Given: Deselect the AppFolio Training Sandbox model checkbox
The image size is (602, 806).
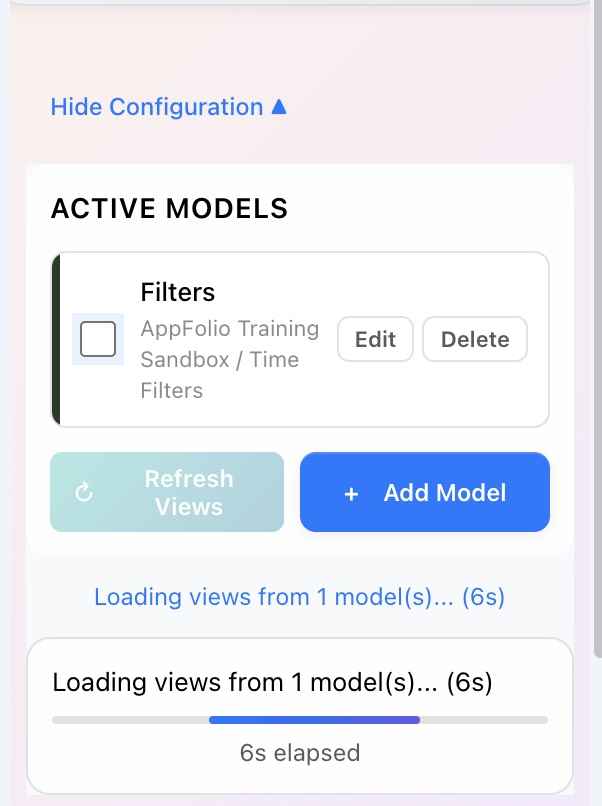Looking at the screenshot, I should 97,338.
